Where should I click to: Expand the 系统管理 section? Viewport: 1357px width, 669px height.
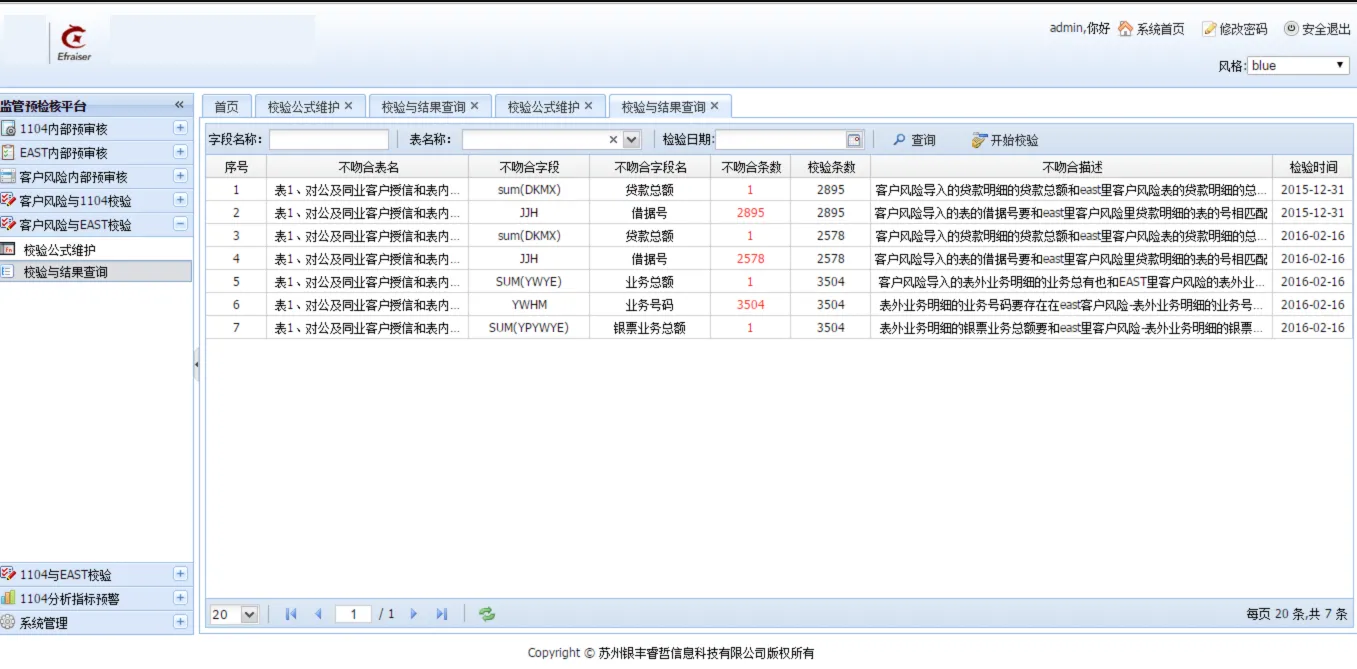(180, 622)
